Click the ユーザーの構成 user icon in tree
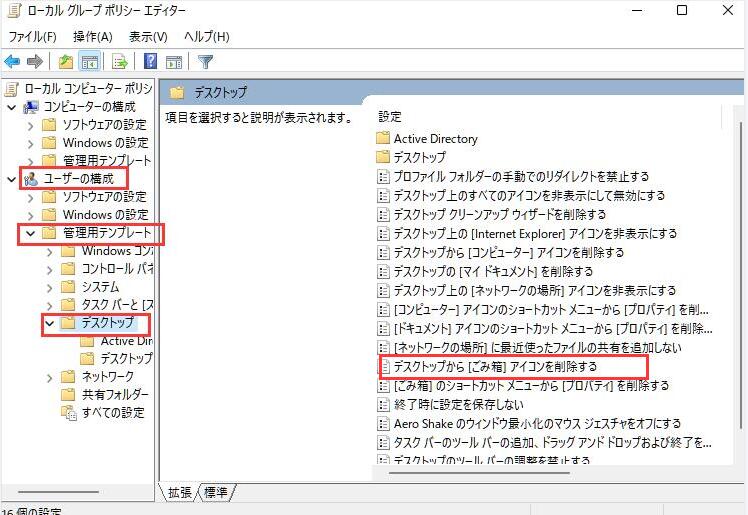748x515 pixels. pyautogui.click(x=31, y=179)
